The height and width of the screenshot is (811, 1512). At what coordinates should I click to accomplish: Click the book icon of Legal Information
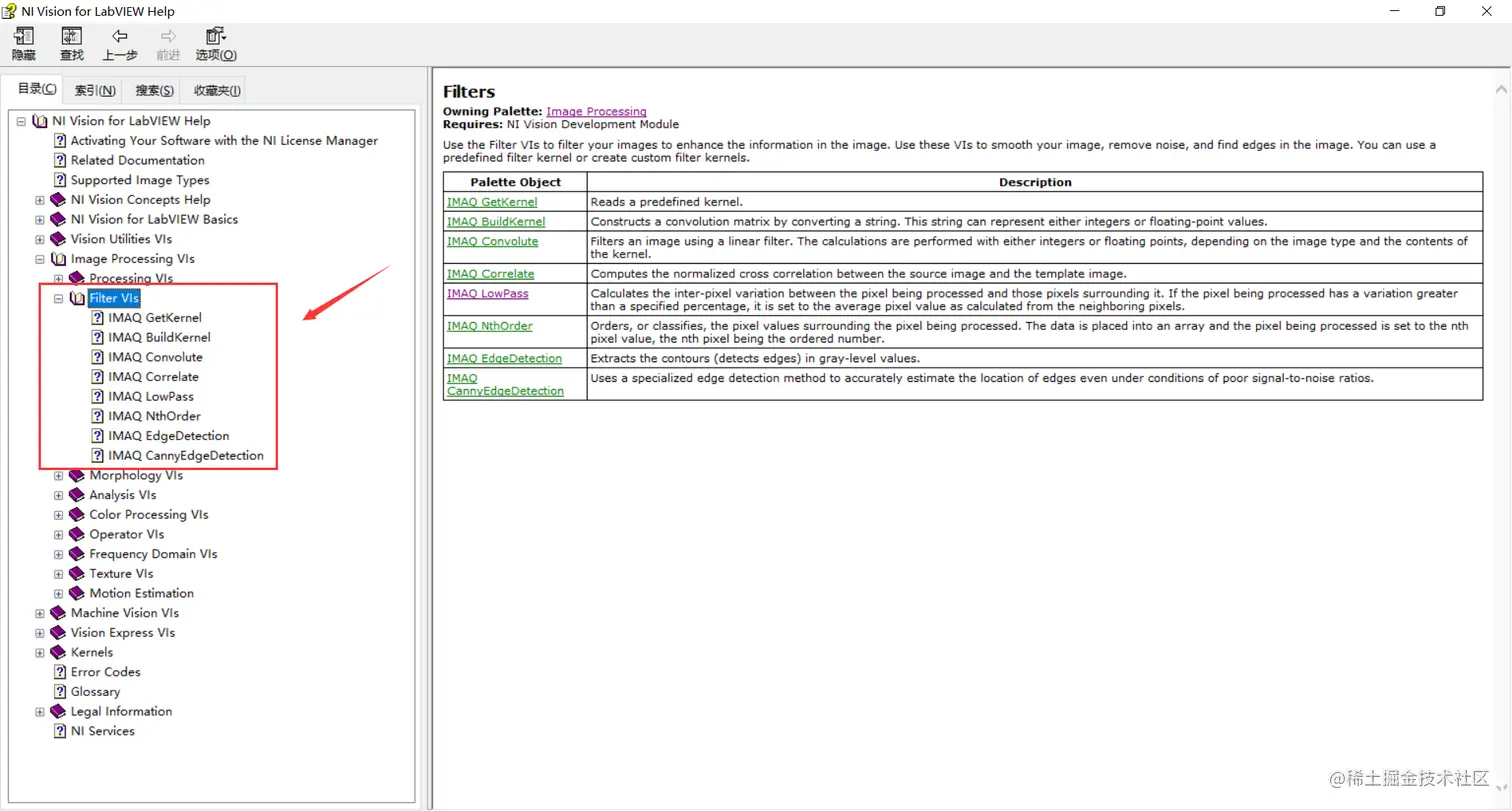(59, 711)
